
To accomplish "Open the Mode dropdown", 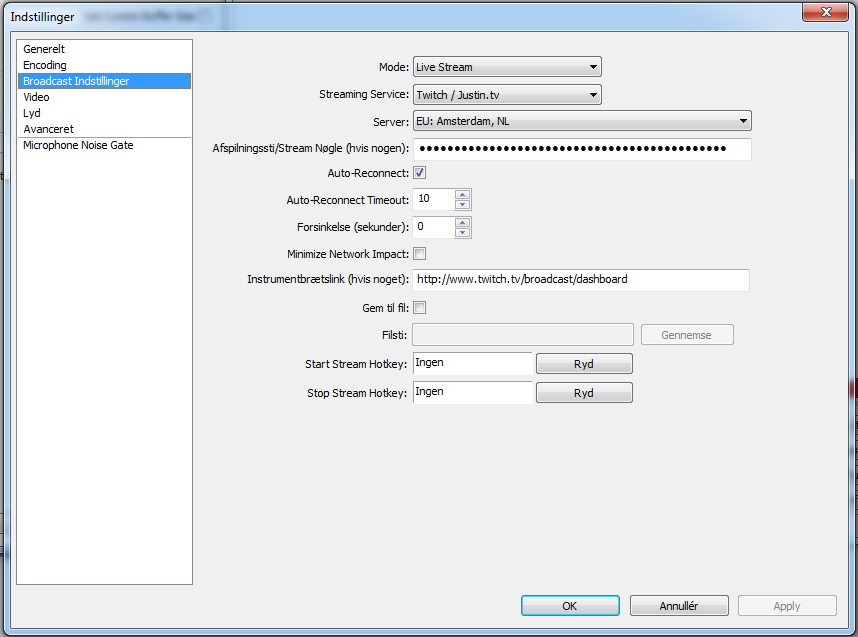I will click(507, 67).
